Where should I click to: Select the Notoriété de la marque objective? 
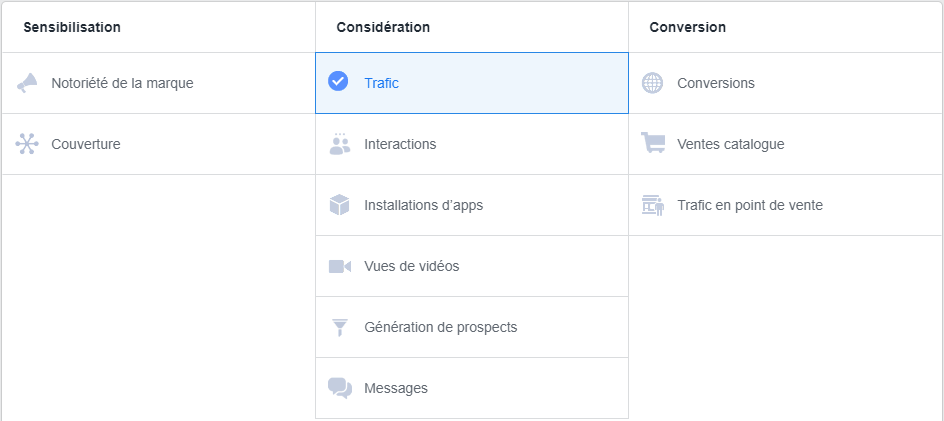[122, 83]
